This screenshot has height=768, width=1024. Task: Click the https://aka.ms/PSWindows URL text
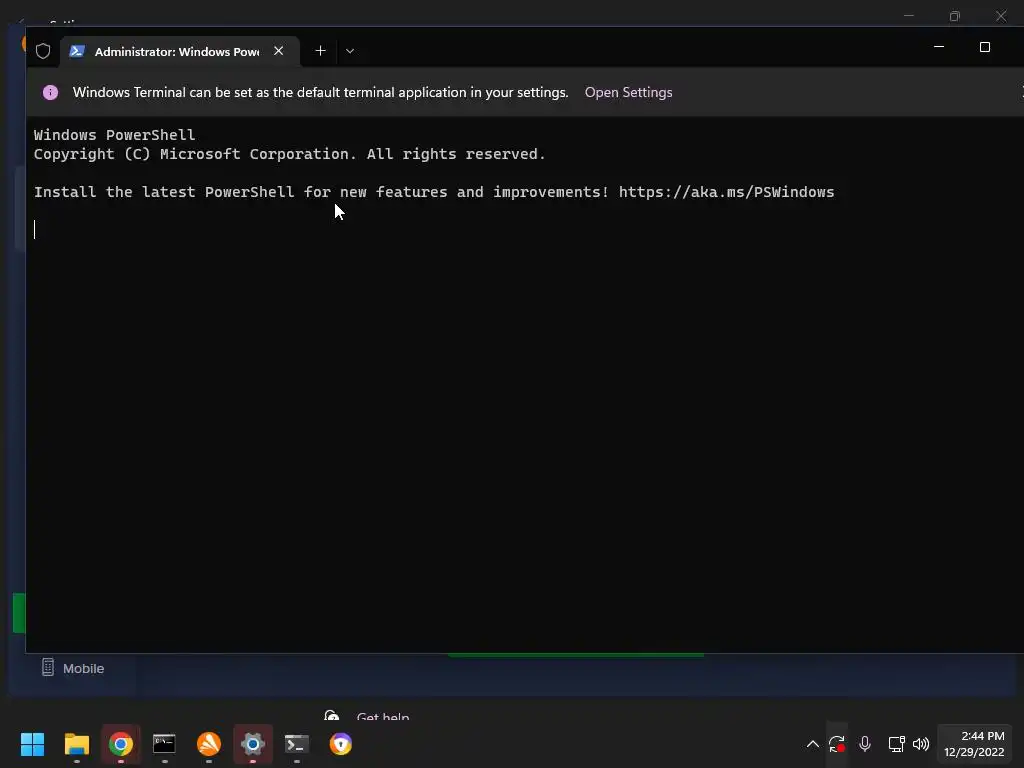726,192
